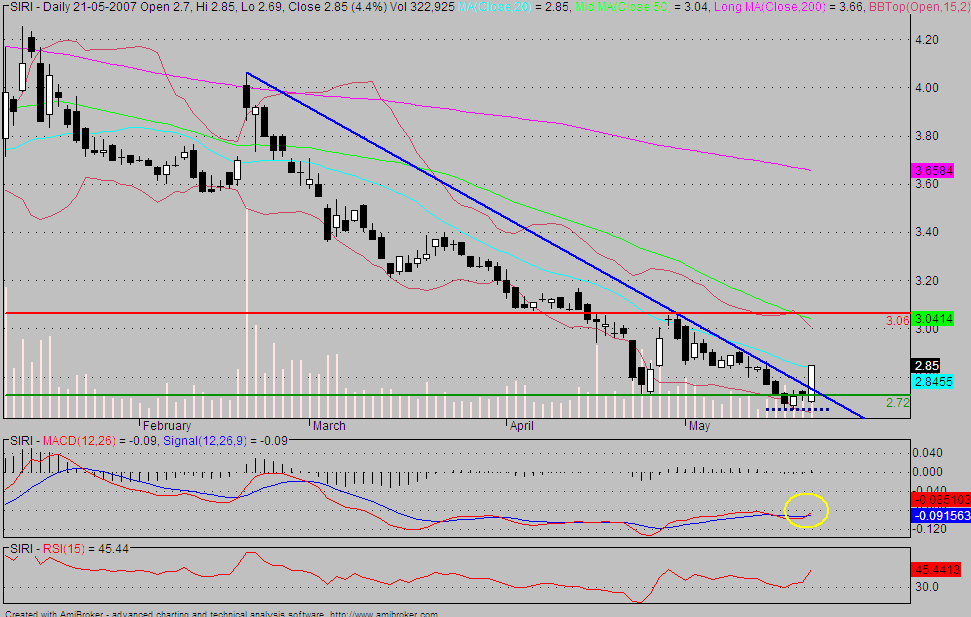Click the cyan 2.8455 value tag

click(933, 382)
